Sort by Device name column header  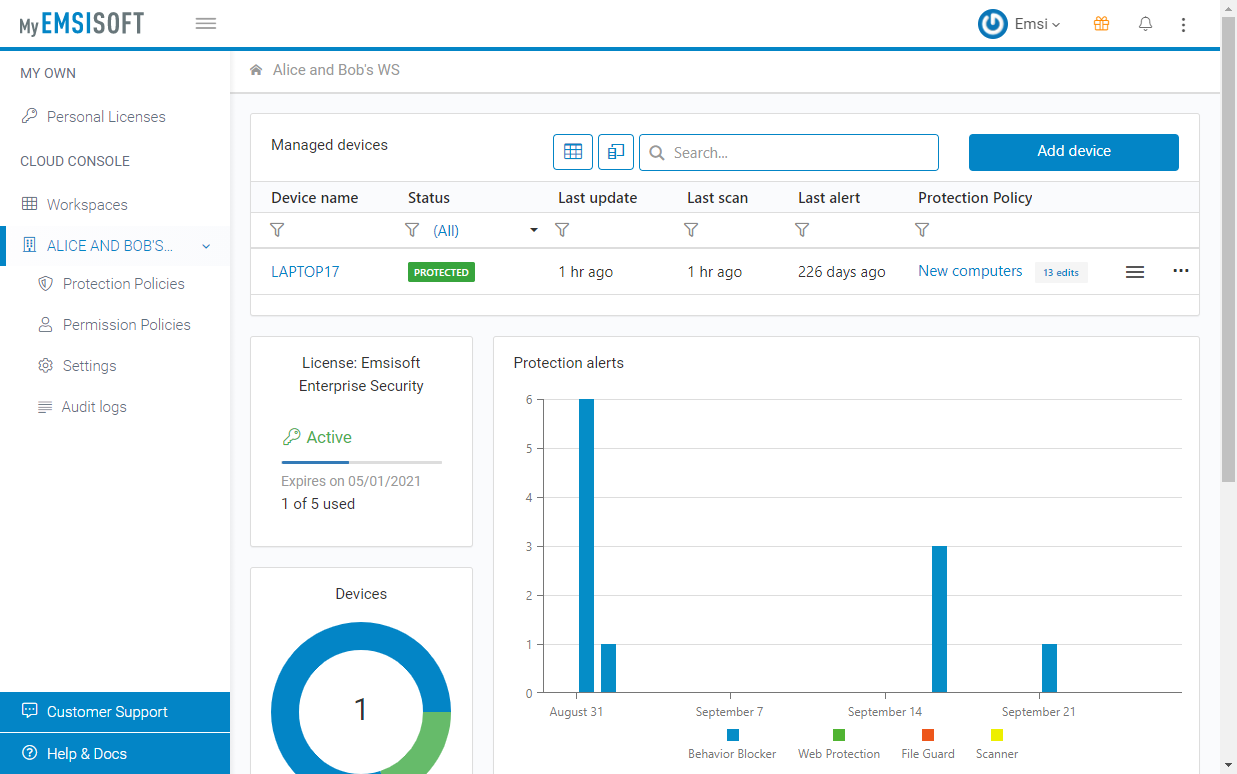pos(314,198)
